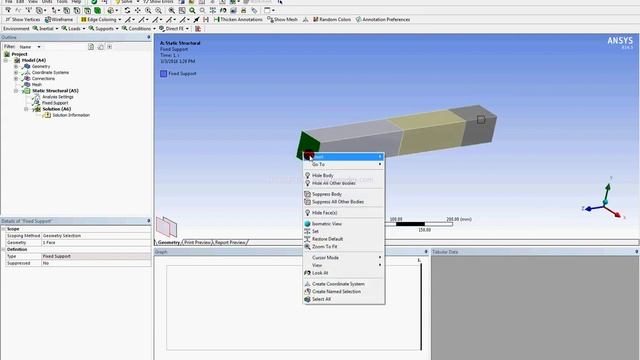640x360 pixels.
Task: Choose Restore Default from context menu
Action: (344, 239)
